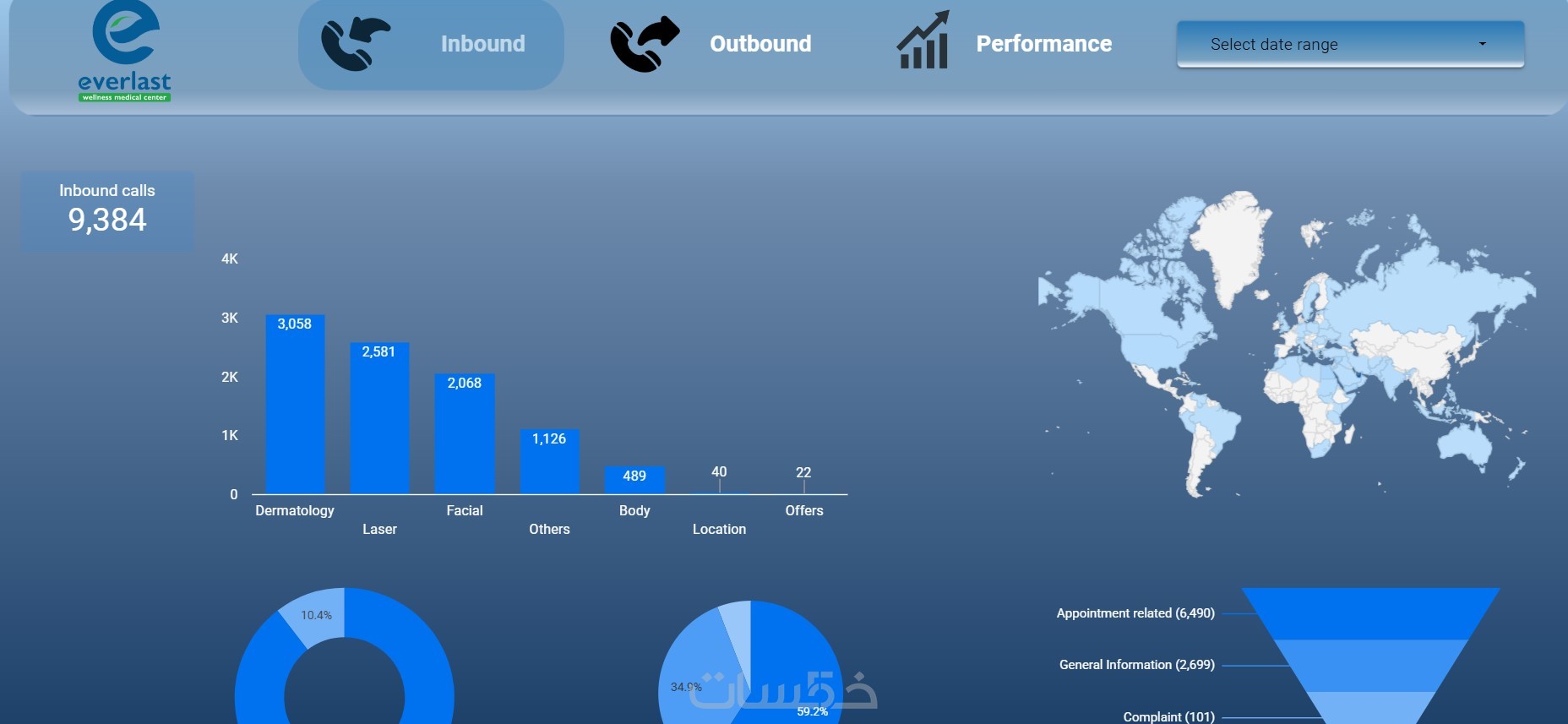Click the Facial axis label
Screen dimensions: 1568x724
[x=465, y=510]
